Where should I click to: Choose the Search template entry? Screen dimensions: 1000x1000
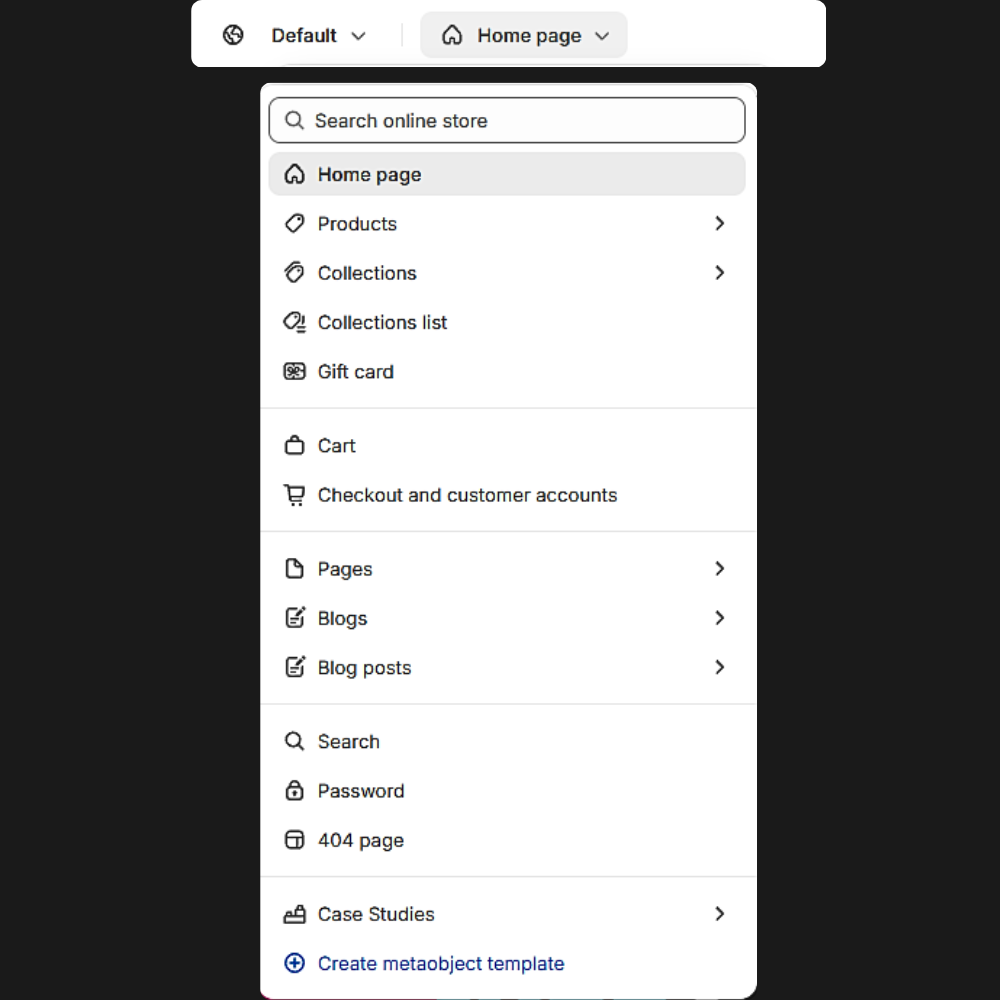348,742
